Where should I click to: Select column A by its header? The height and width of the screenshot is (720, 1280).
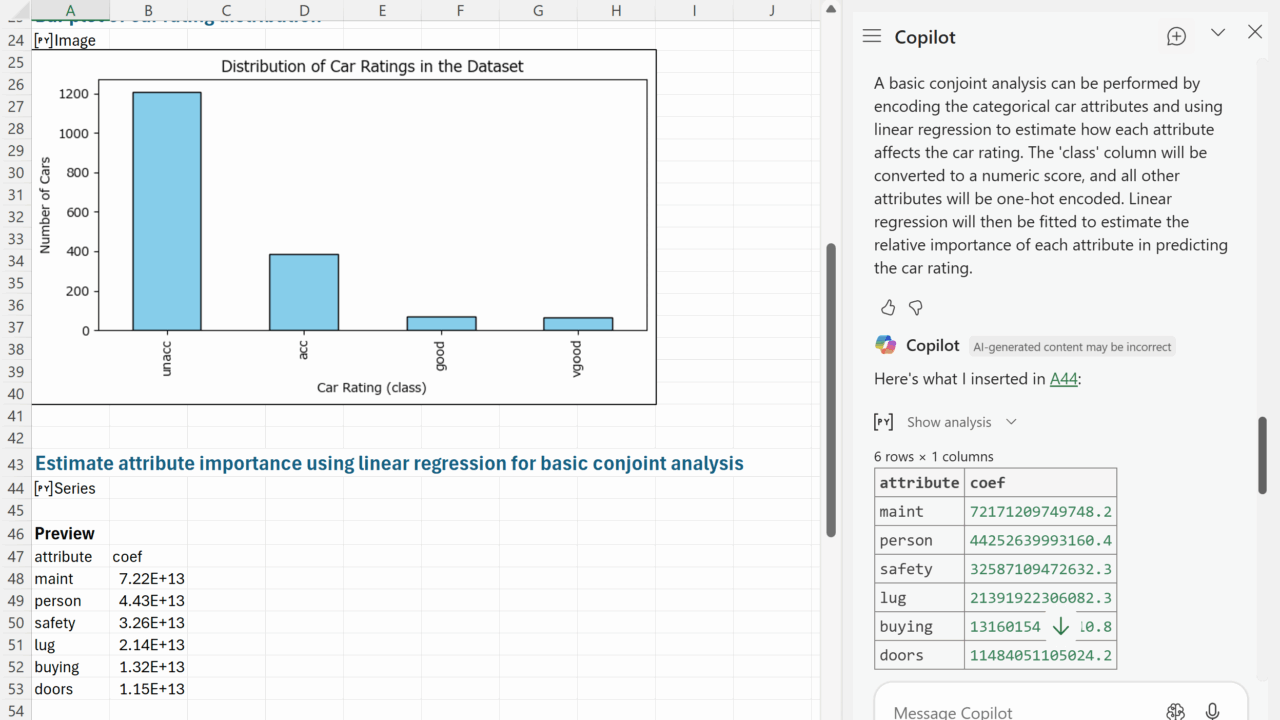[70, 10]
